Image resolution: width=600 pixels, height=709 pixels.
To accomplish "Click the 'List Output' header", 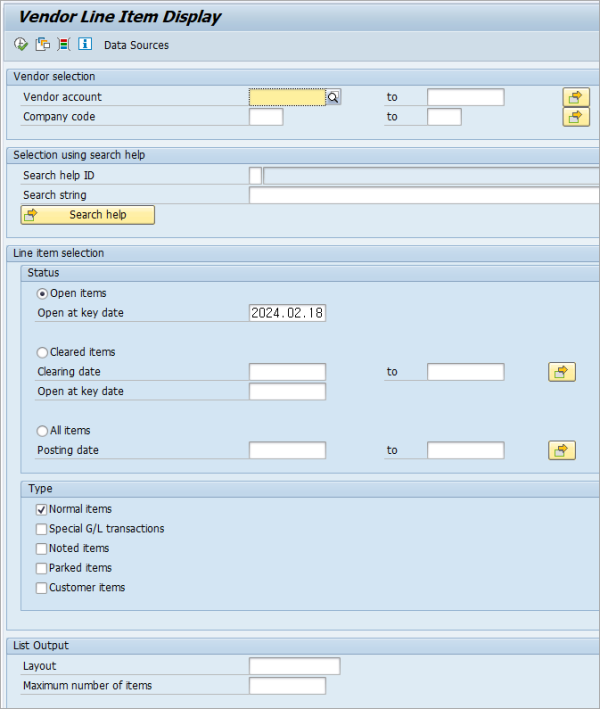I will click(x=41, y=646).
